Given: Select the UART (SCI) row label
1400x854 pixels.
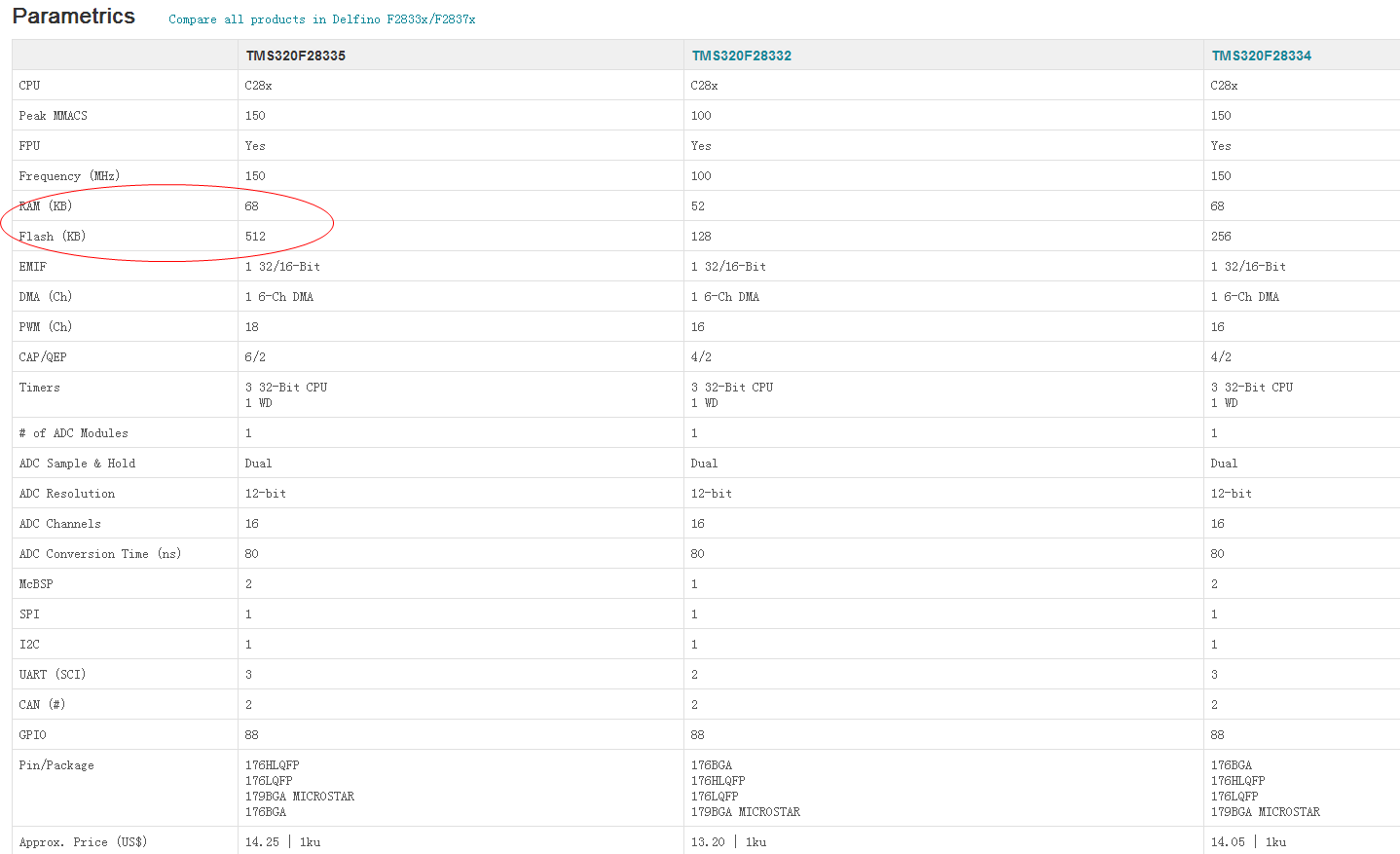Looking at the screenshot, I should [52, 675].
